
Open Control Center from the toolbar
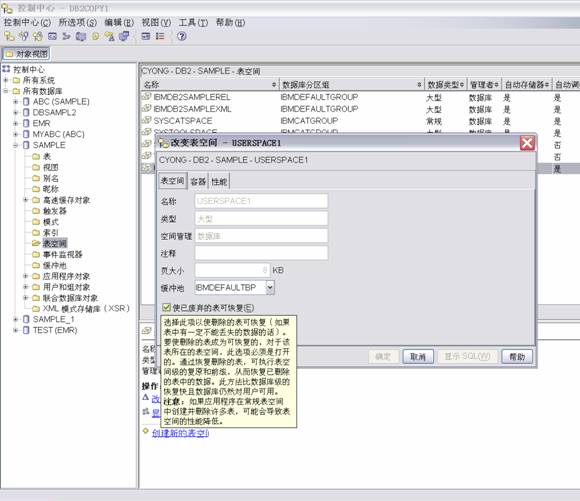tap(9, 36)
